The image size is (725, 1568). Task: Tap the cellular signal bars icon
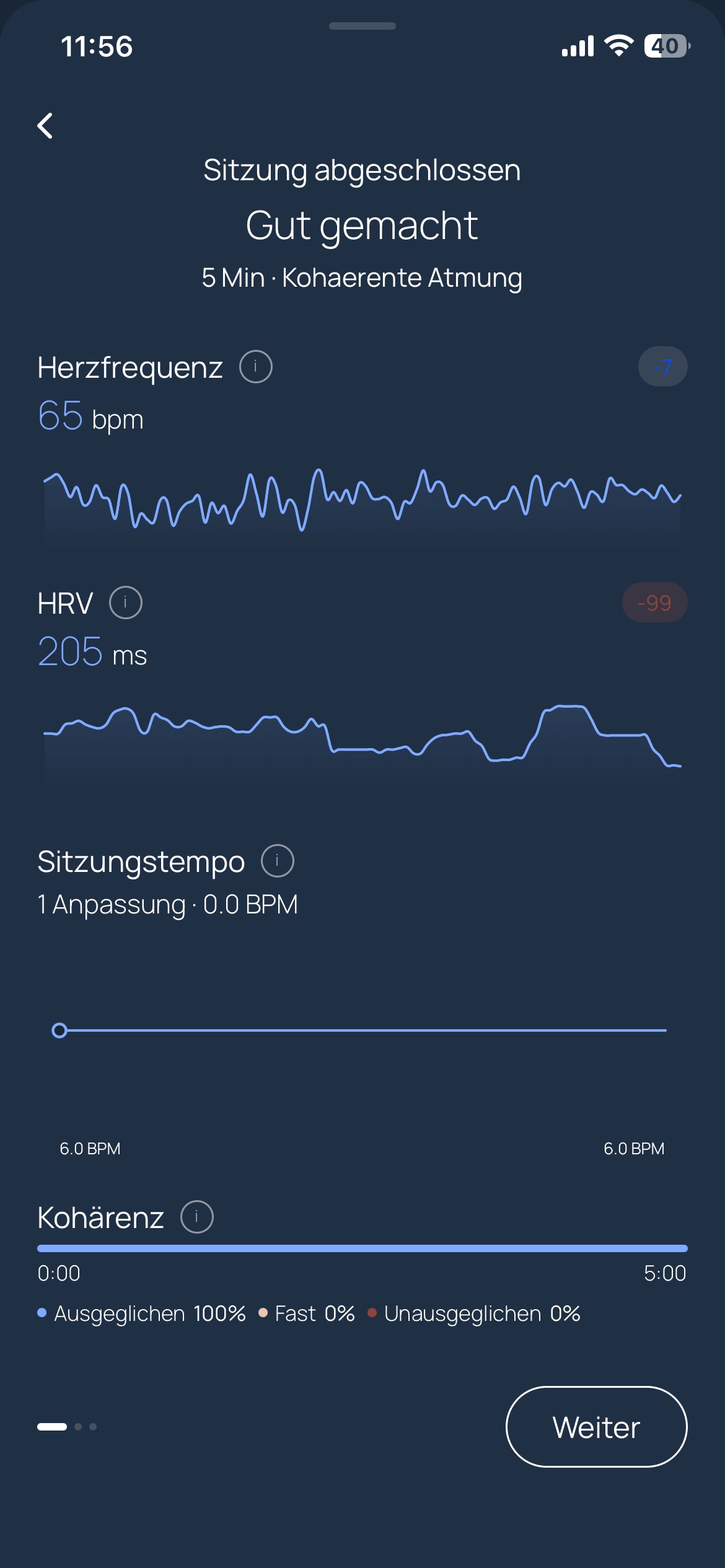point(578,46)
